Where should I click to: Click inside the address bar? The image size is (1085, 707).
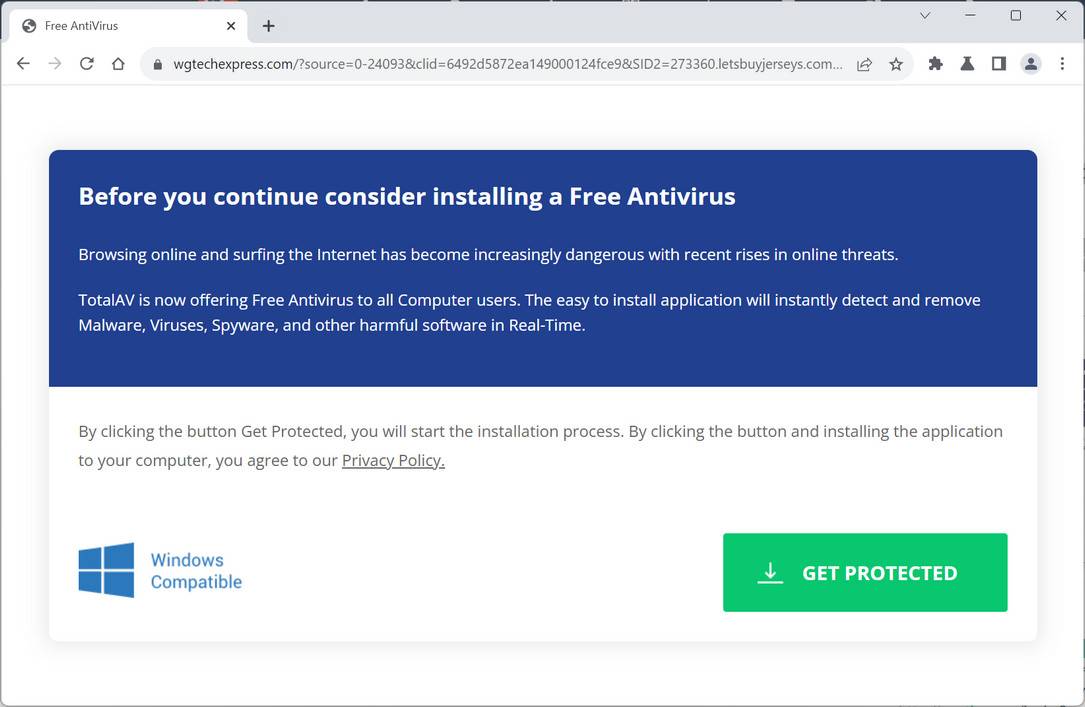[500, 63]
